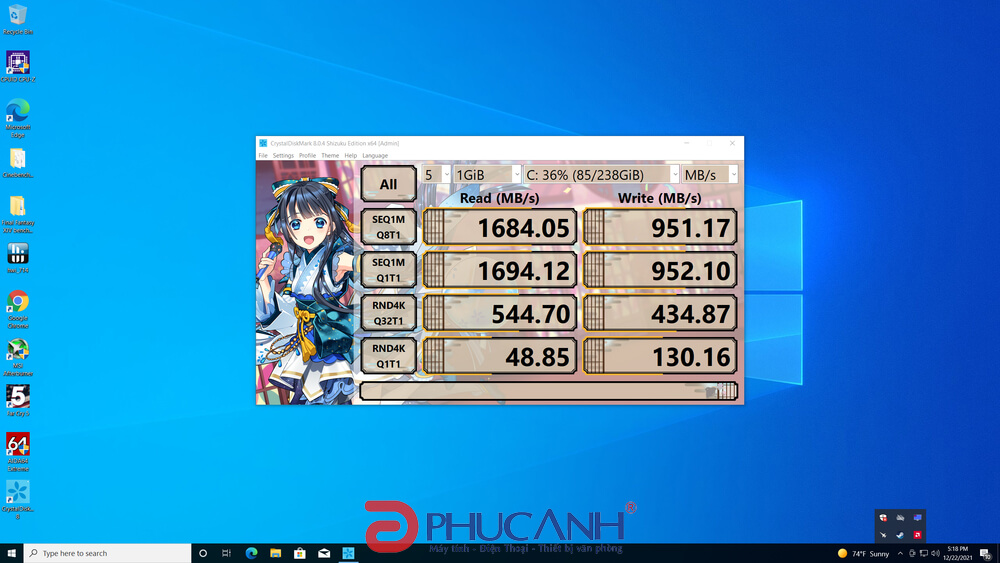Open Microsoft Edge from the taskbar
The width and height of the screenshot is (1000, 563).
251,553
